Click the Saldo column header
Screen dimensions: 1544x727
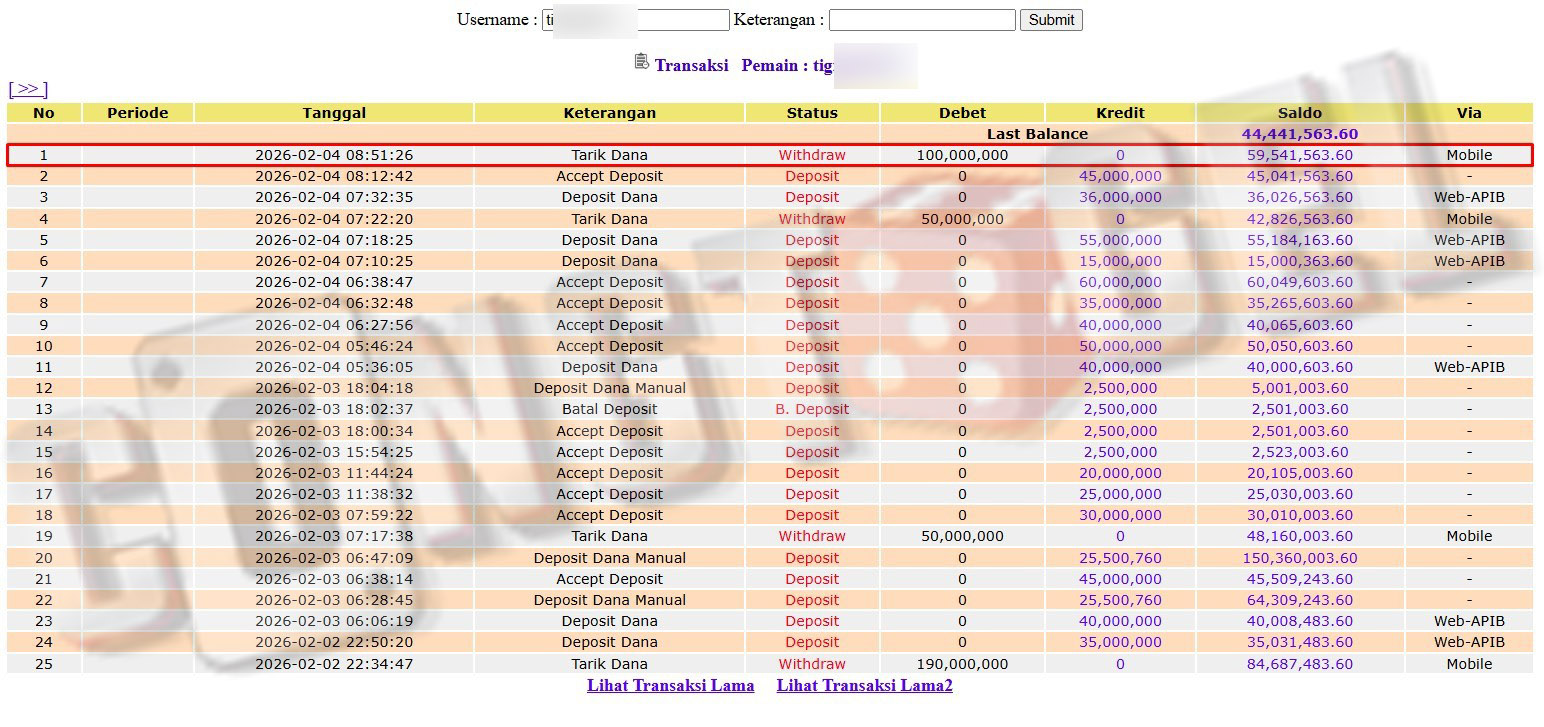[x=1299, y=113]
